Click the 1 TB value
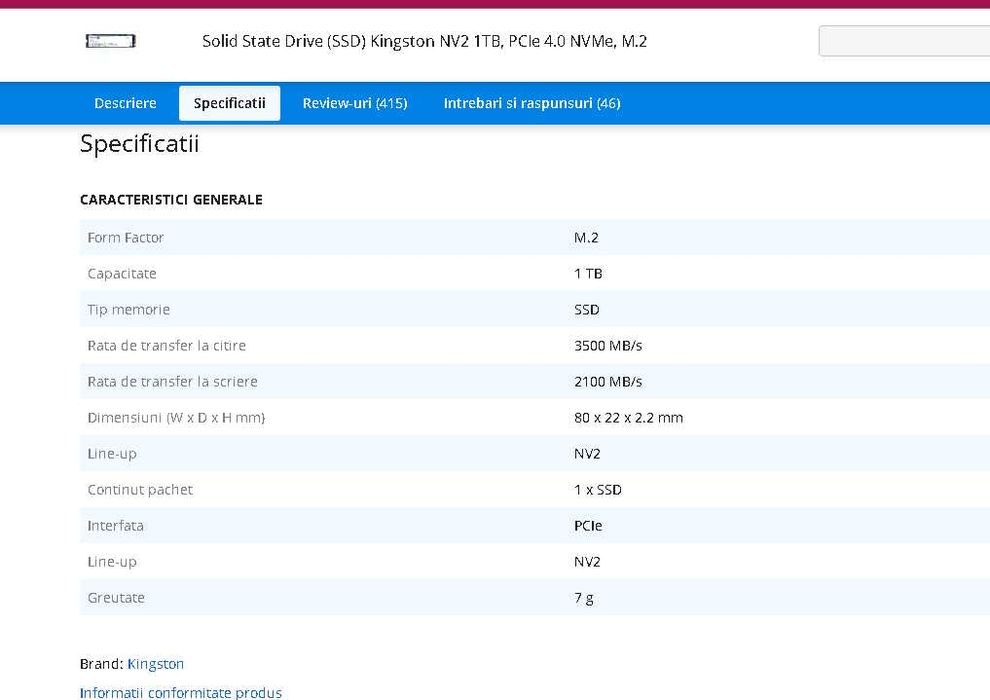The width and height of the screenshot is (990, 700). 588,274
